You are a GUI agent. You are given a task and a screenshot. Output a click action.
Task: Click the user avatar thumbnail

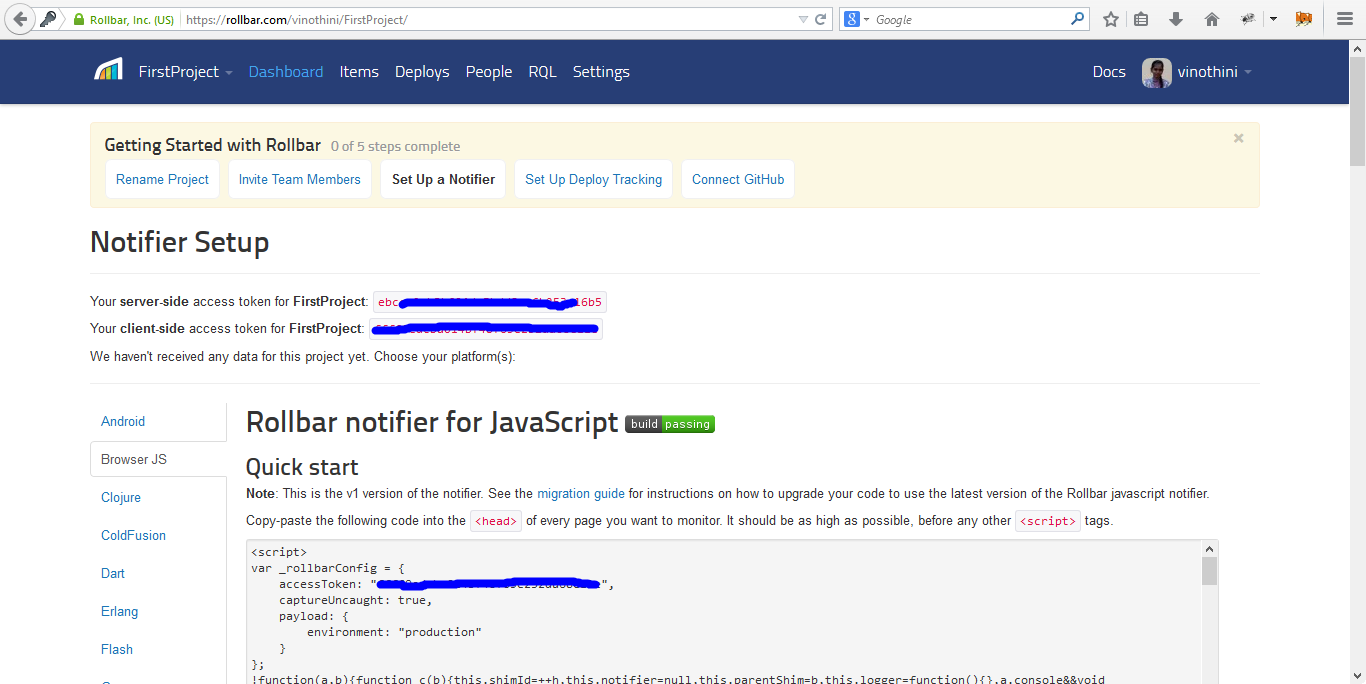[1157, 72]
